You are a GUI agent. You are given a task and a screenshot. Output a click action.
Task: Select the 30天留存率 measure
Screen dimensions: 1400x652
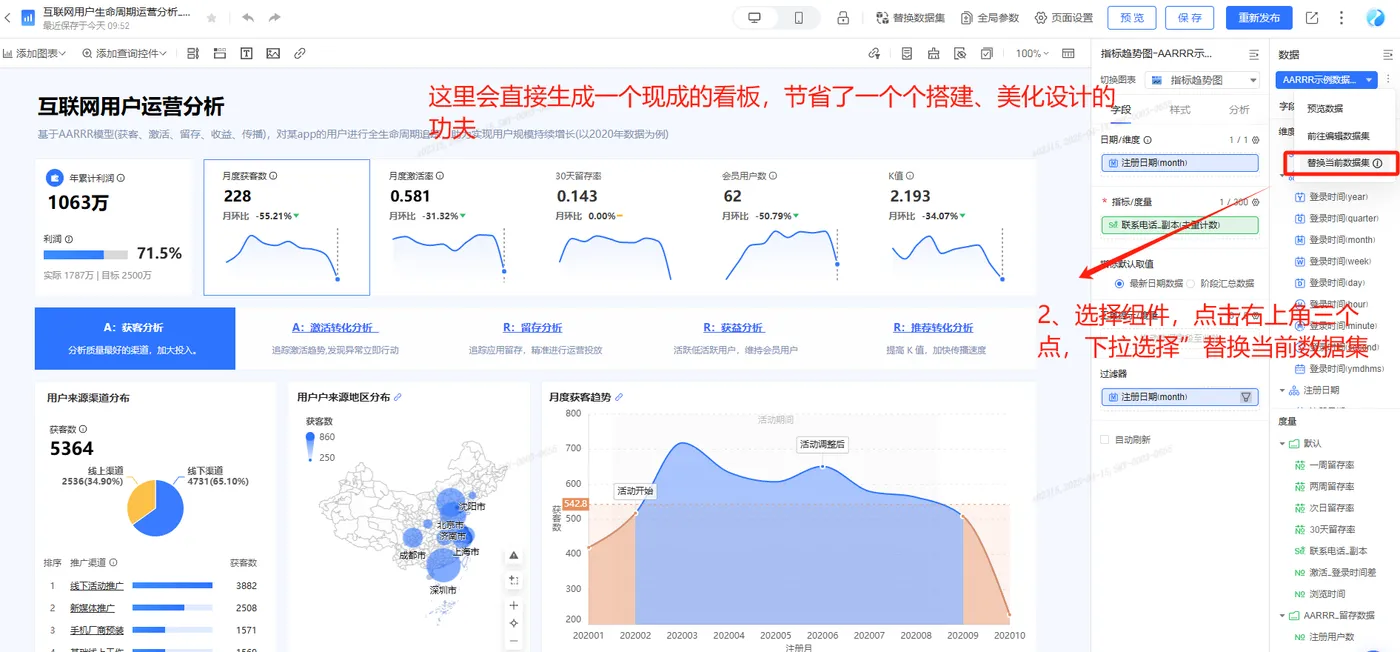1332,529
